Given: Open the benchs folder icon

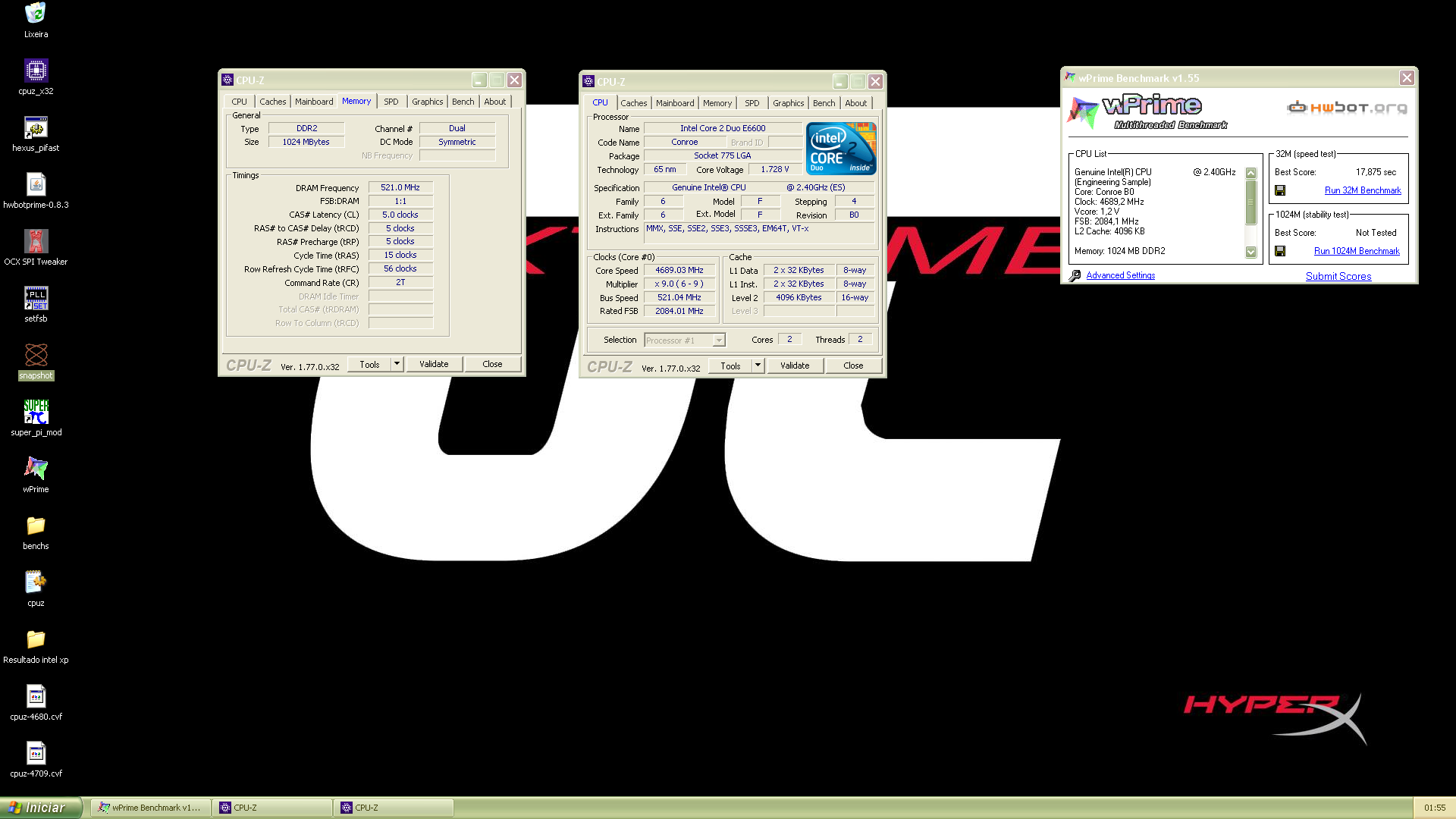Looking at the screenshot, I should [36, 526].
